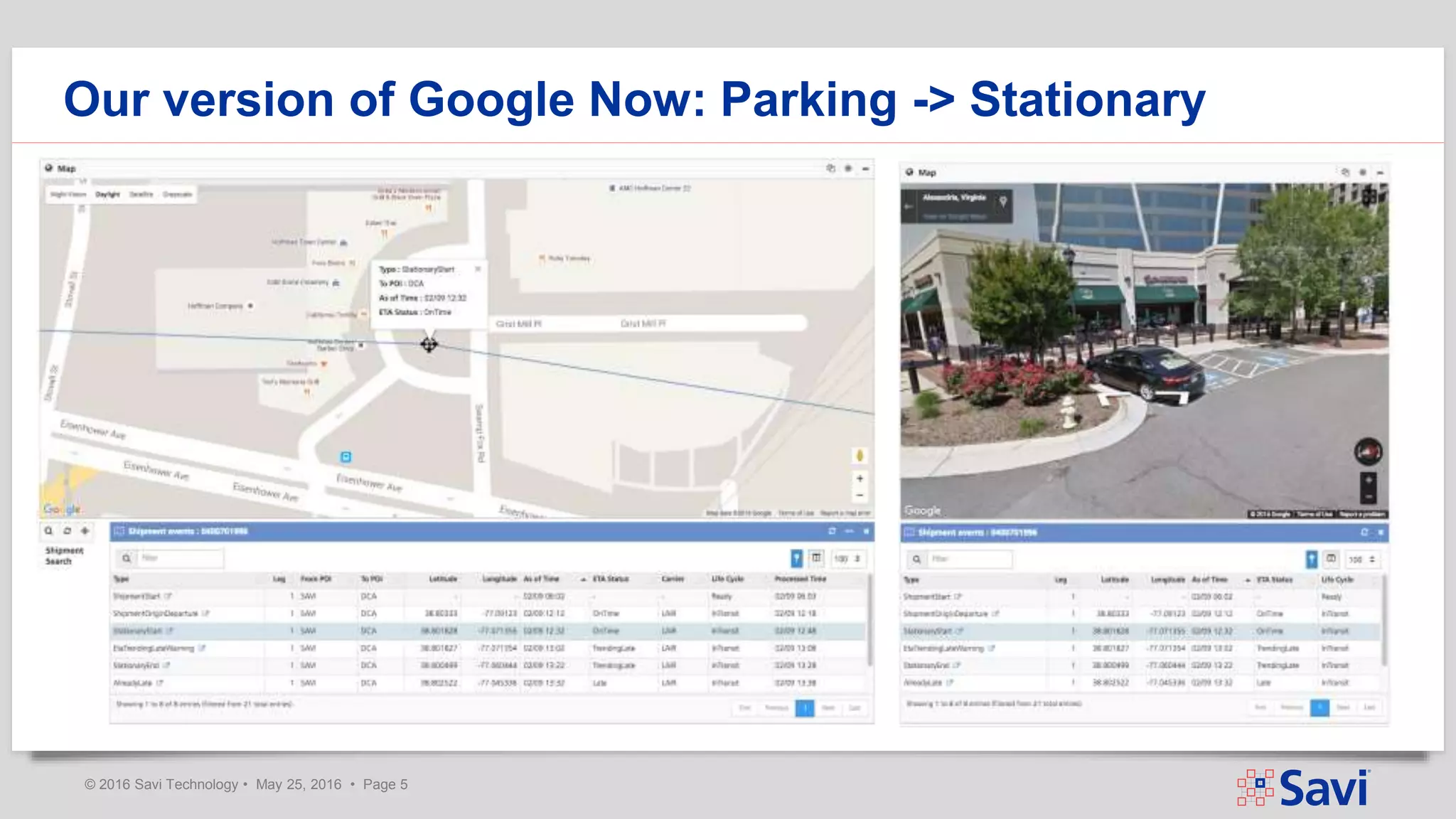Open Street View pegman on left map
The height and width of the screenshot is (819, 1456).
(x=860, y=456)
